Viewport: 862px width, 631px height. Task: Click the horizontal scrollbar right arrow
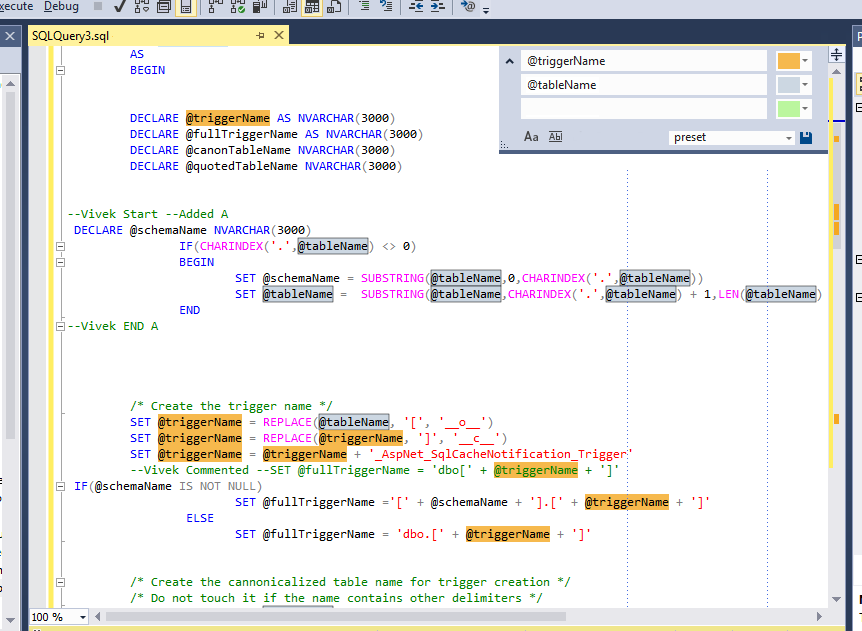click(819, 617)
